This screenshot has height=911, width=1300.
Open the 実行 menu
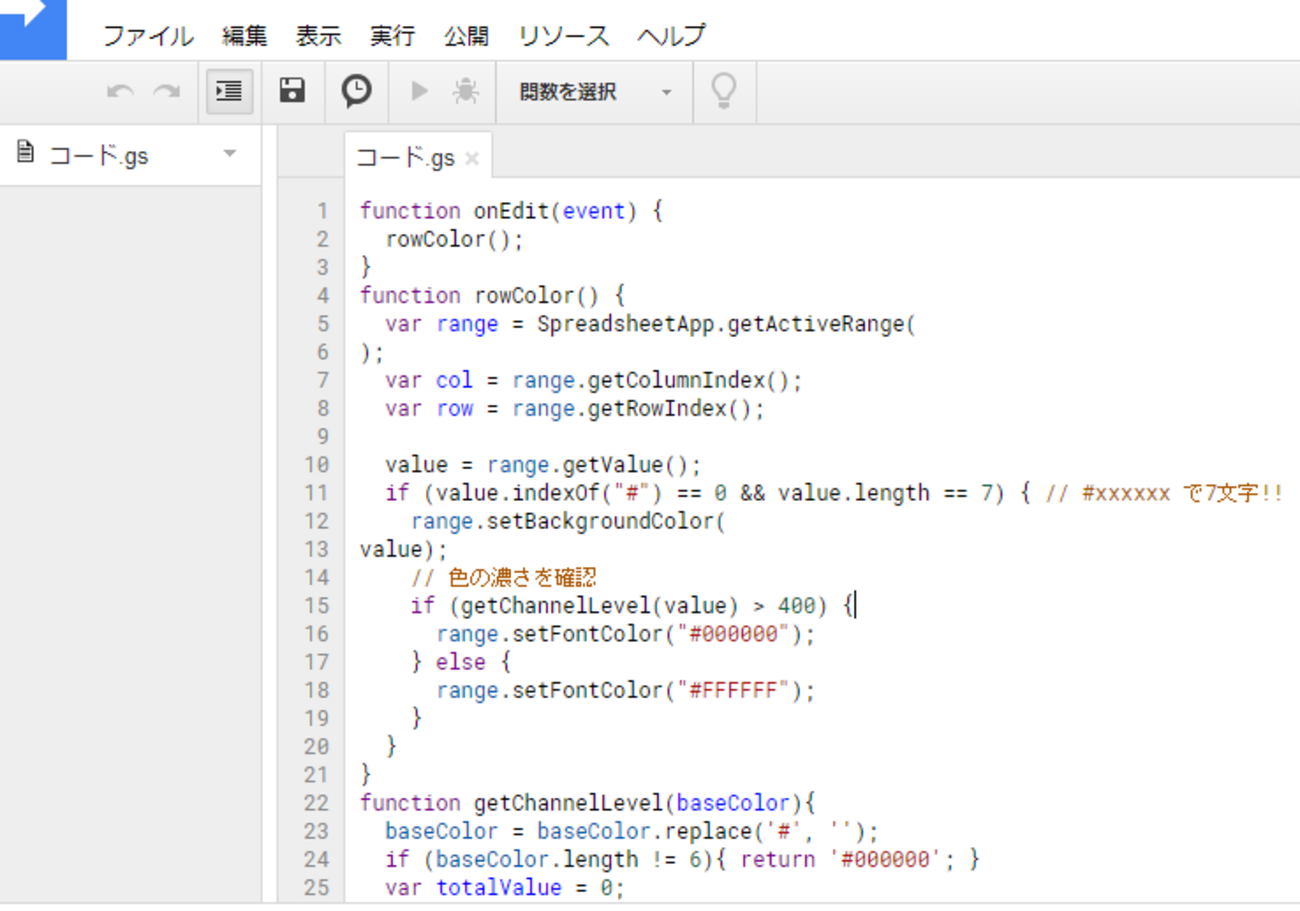point(393,37)
